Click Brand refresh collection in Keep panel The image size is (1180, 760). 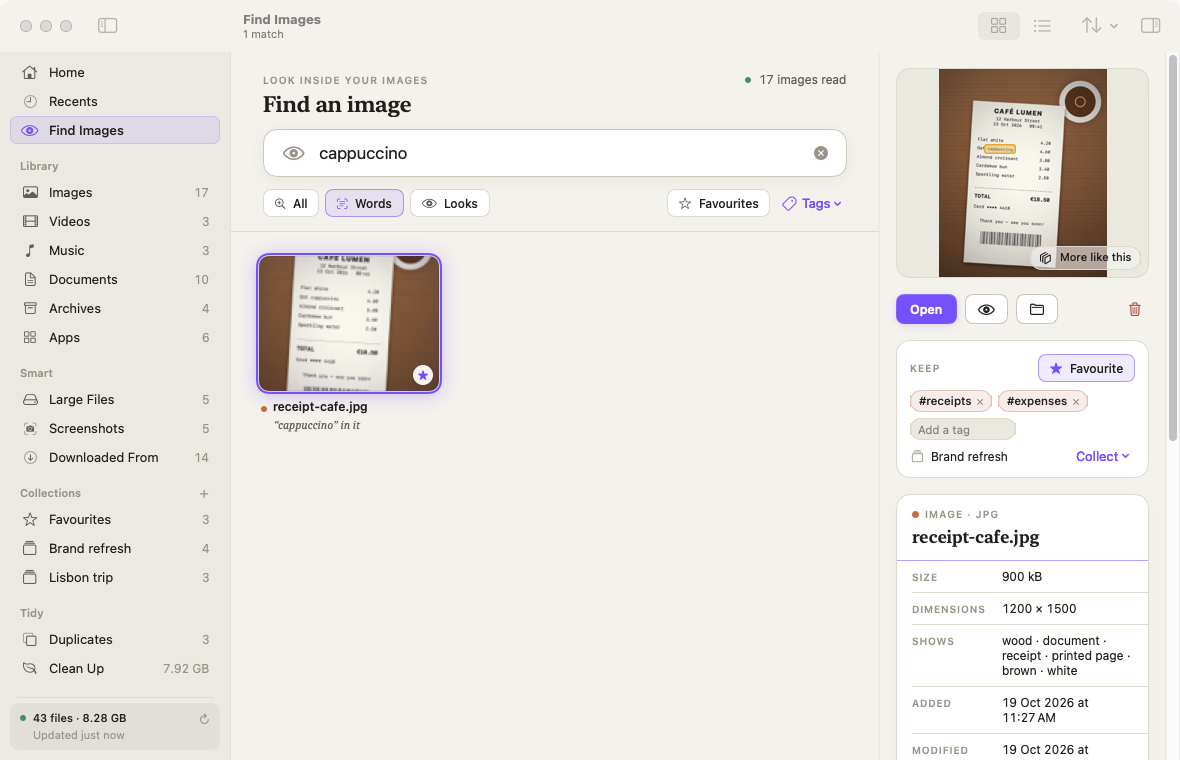[x=960, y=457]
